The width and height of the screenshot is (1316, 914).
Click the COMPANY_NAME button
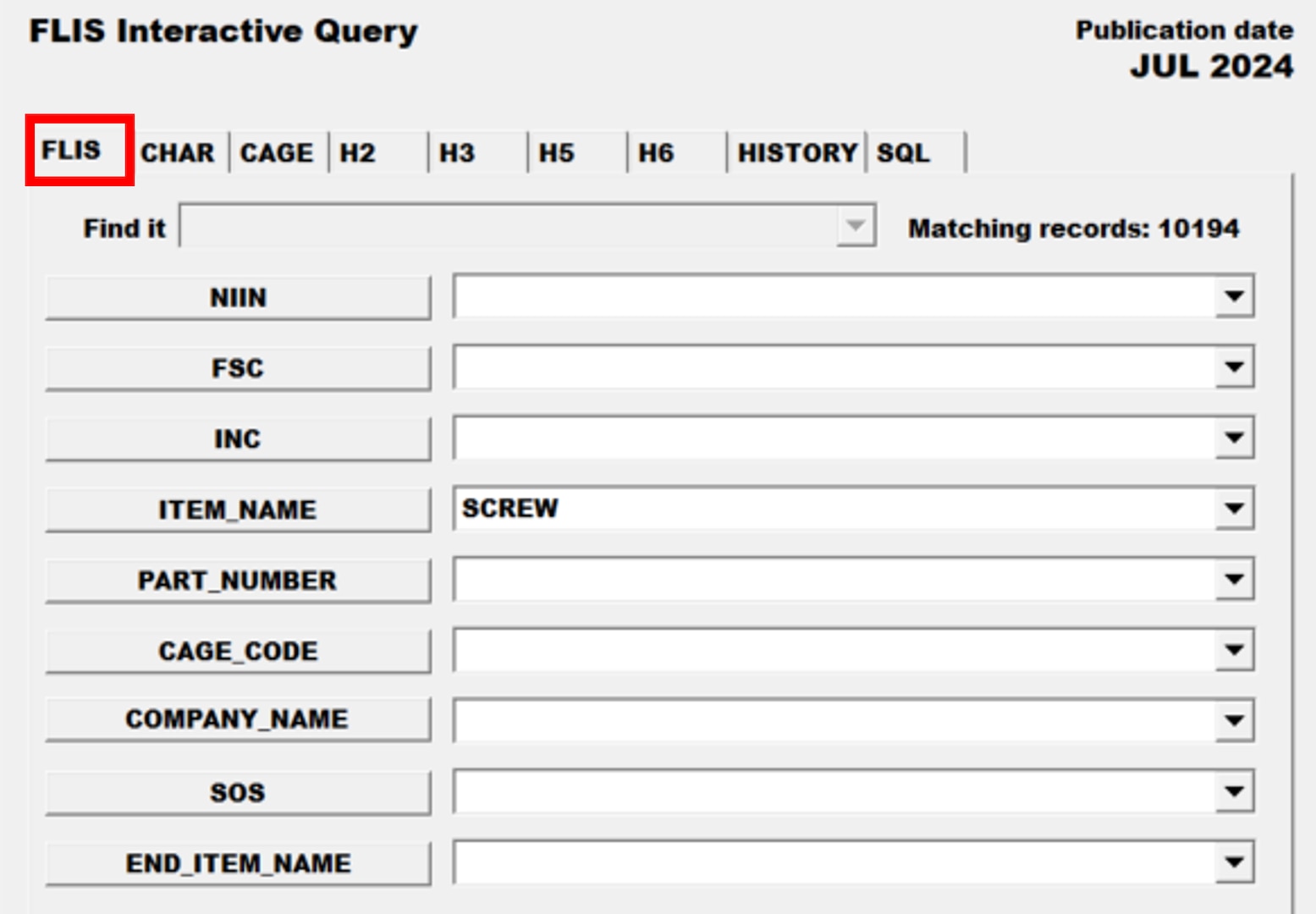[x=238, y=719]
